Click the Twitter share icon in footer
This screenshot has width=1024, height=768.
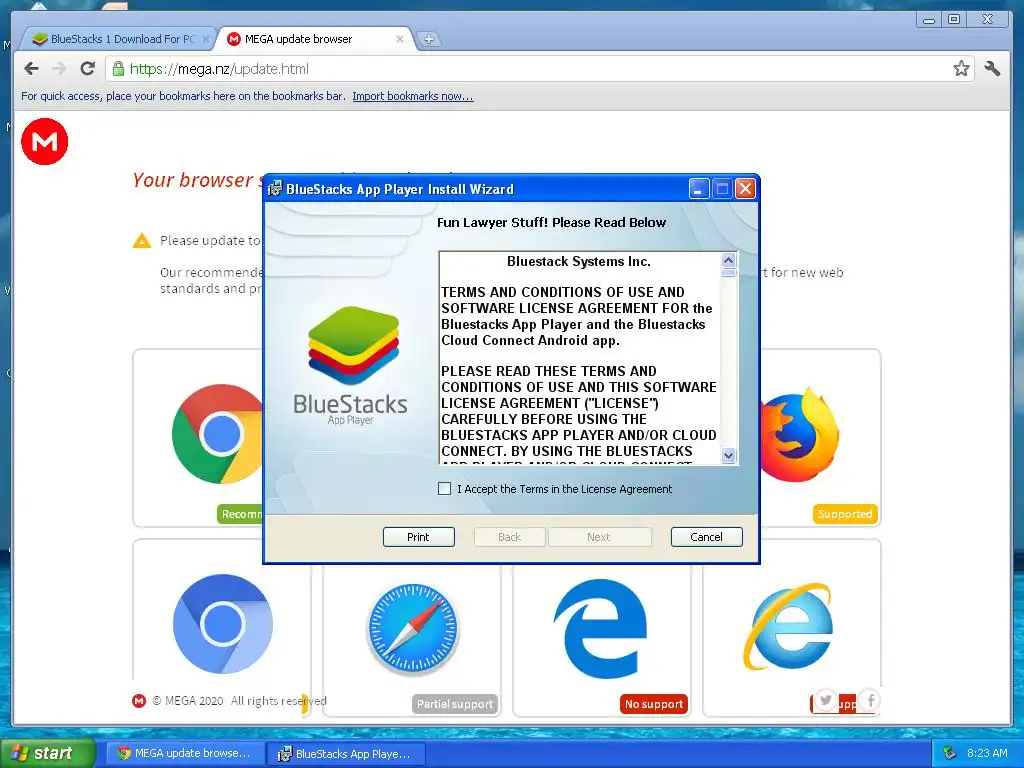pos(825,700)
